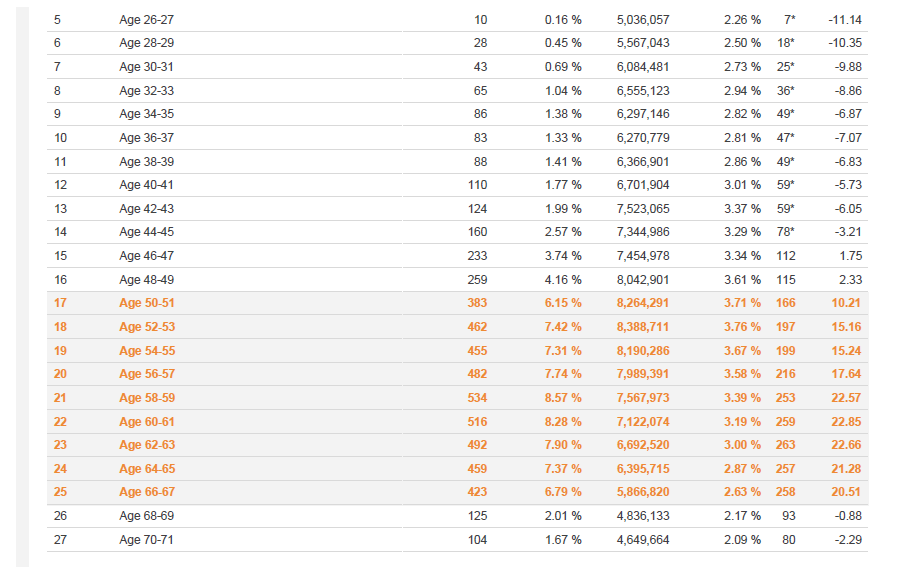901x568 pixels.
Task: Click the 3.76 % value for Age 52-53
Action: pos(742,327)
